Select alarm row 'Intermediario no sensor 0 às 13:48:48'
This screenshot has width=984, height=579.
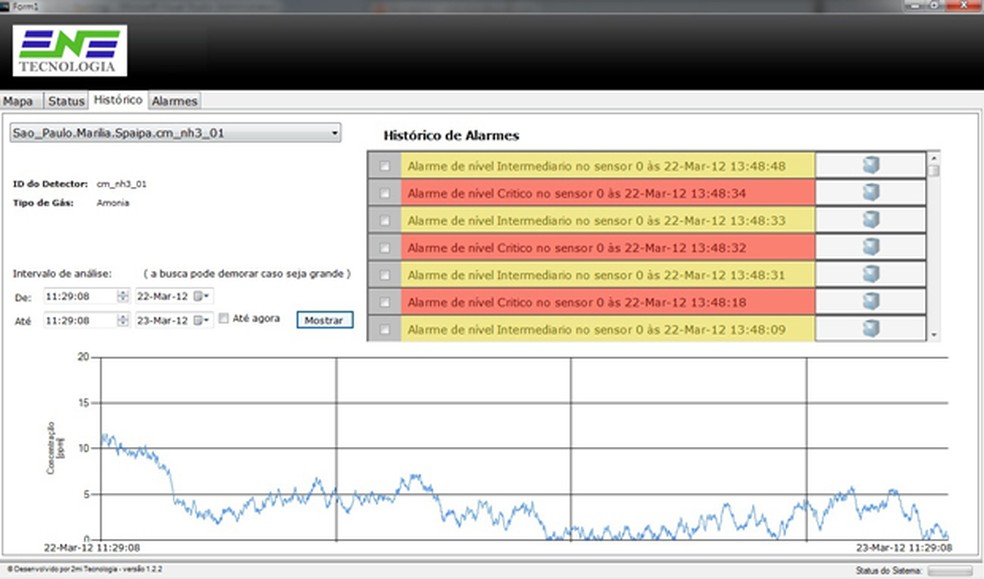[608, 166]
